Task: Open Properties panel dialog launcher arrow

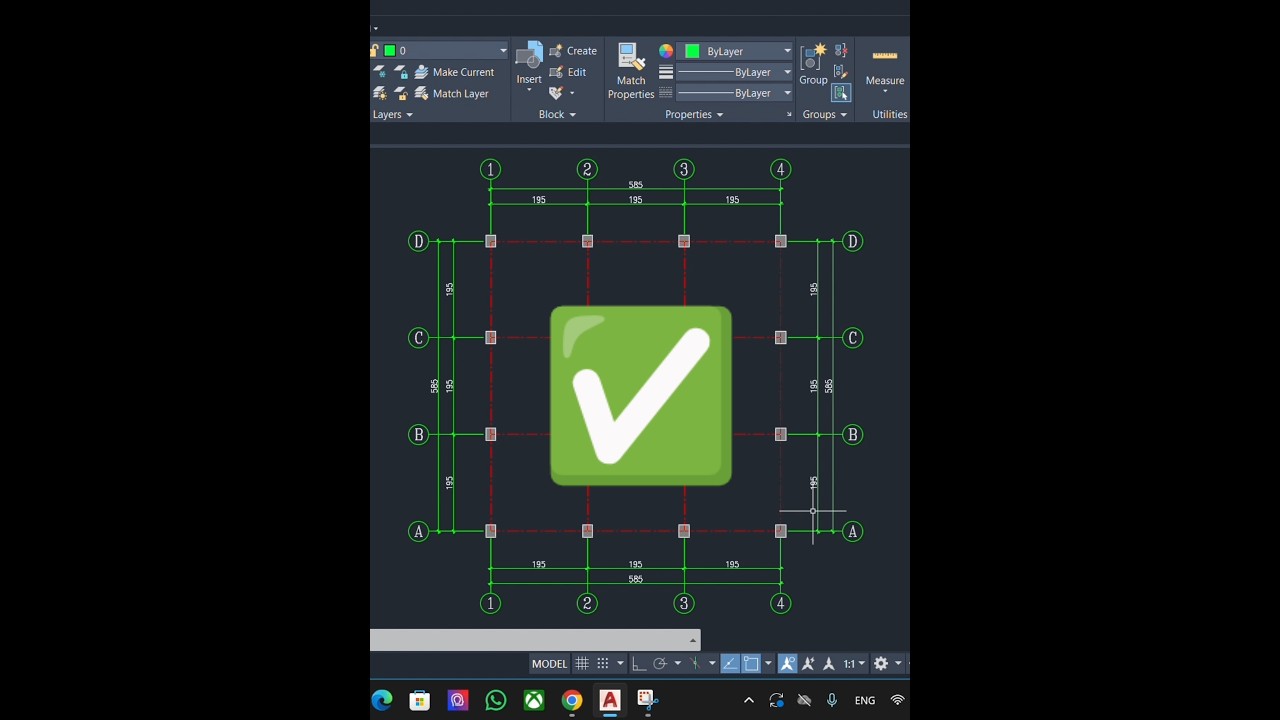Action: [789, 115]
